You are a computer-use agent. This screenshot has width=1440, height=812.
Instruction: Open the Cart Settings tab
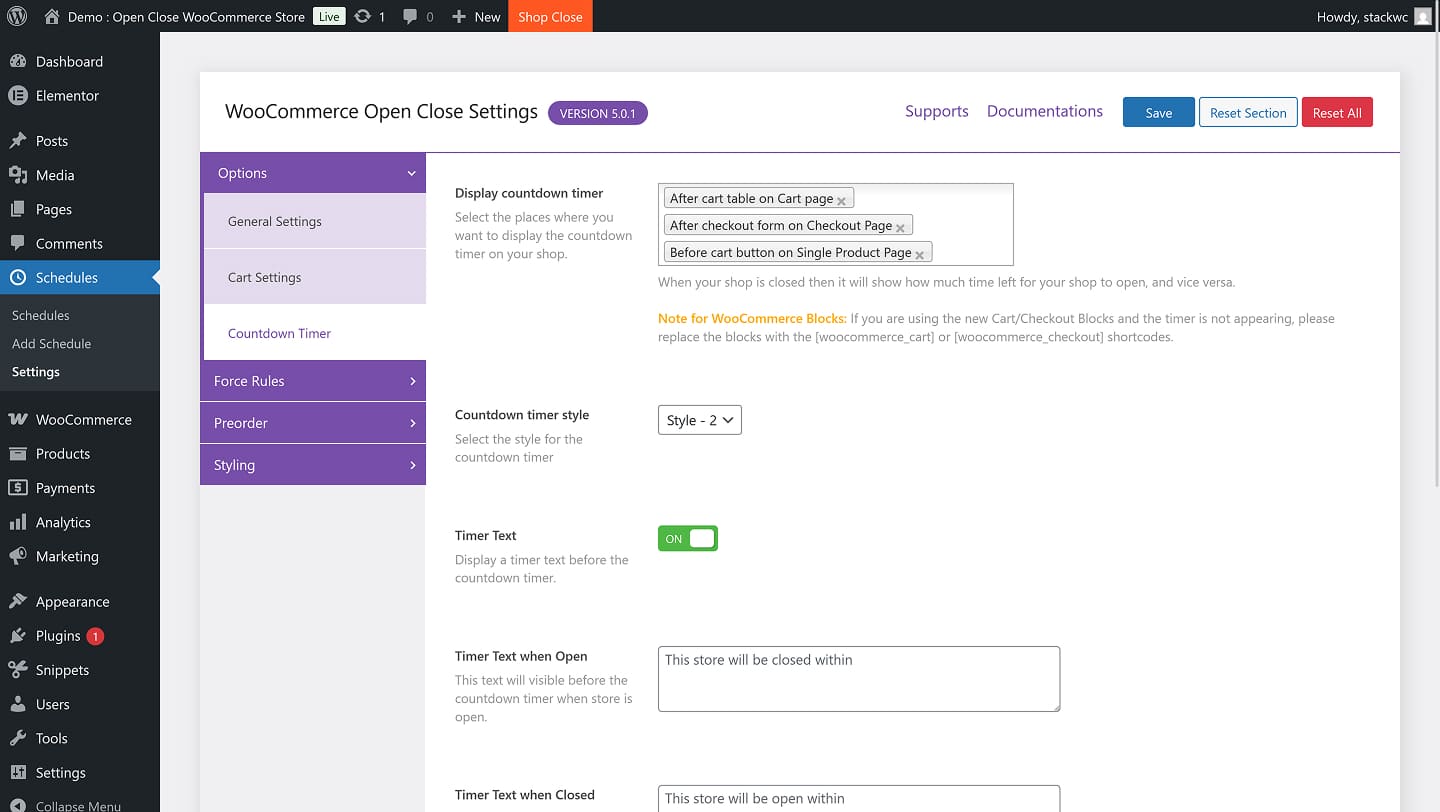pos(315,277)
